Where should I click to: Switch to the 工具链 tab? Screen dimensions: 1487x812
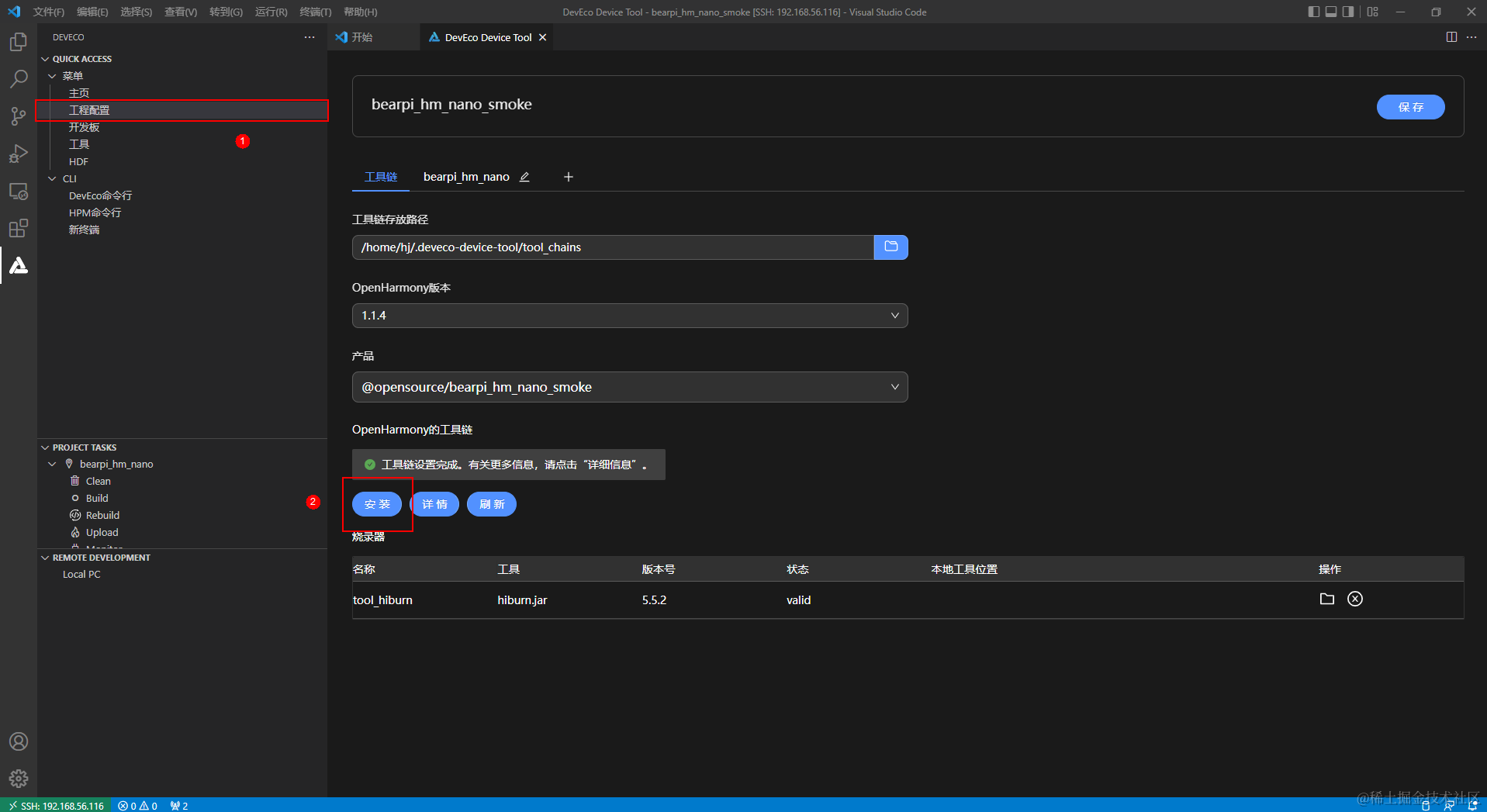coord(381,177)
